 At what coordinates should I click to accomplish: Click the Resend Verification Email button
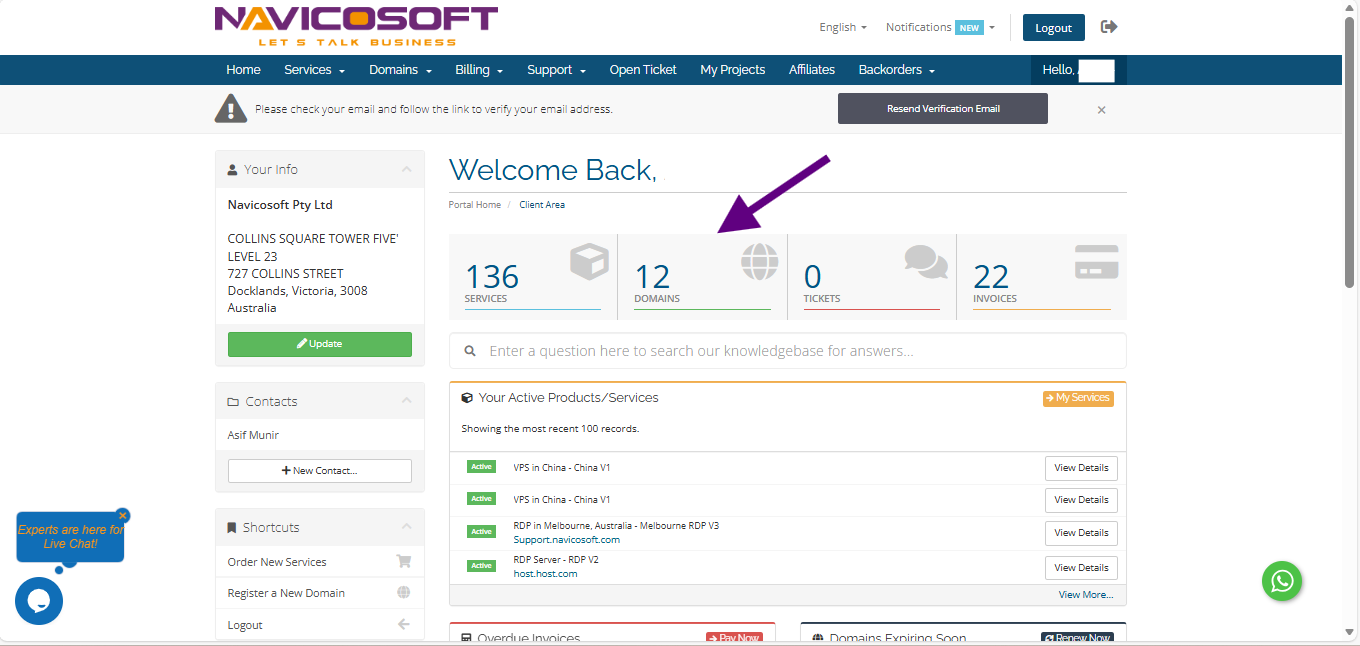(x=942, y=109)
